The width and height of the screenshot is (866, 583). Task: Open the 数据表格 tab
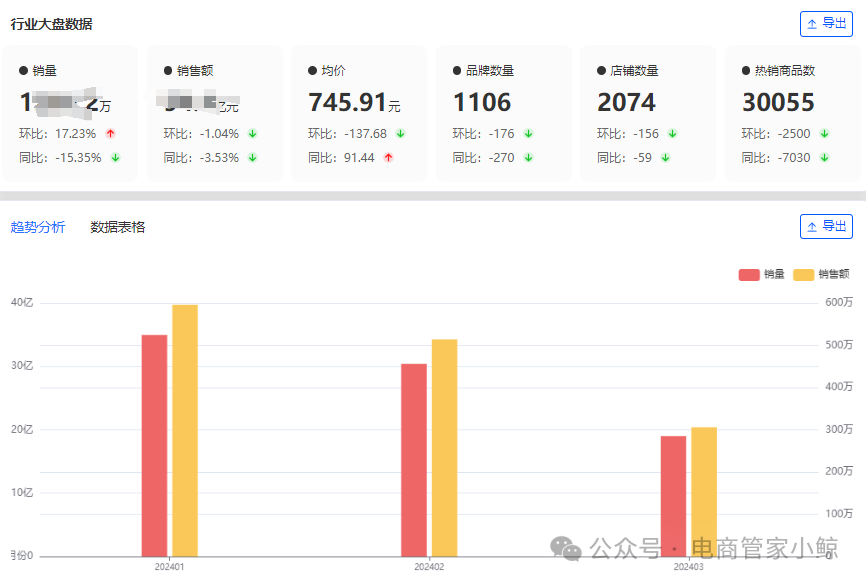[118, 227]
